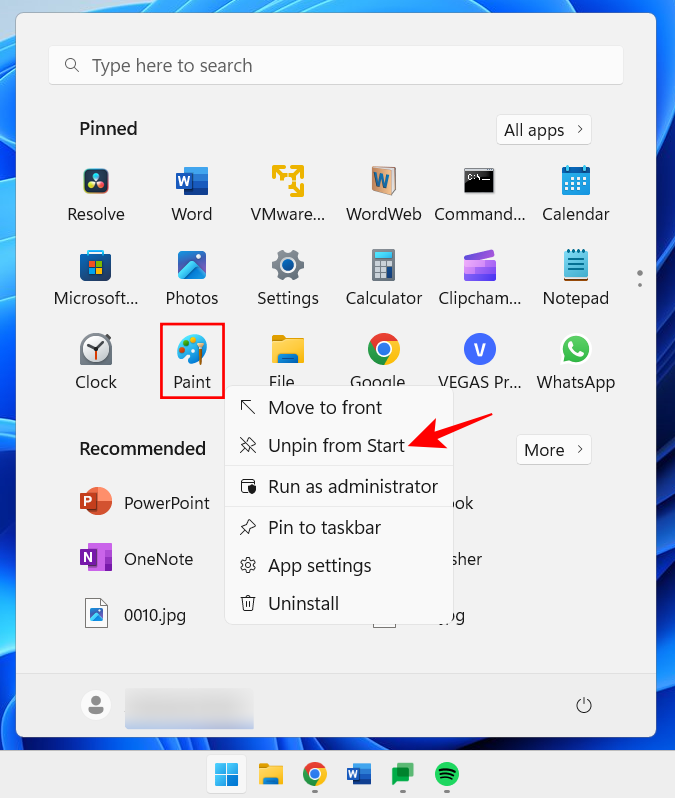This screenshot has height=798, width=675.
Task: Launch the pinned Word app
Action: (x=191, y=193)
